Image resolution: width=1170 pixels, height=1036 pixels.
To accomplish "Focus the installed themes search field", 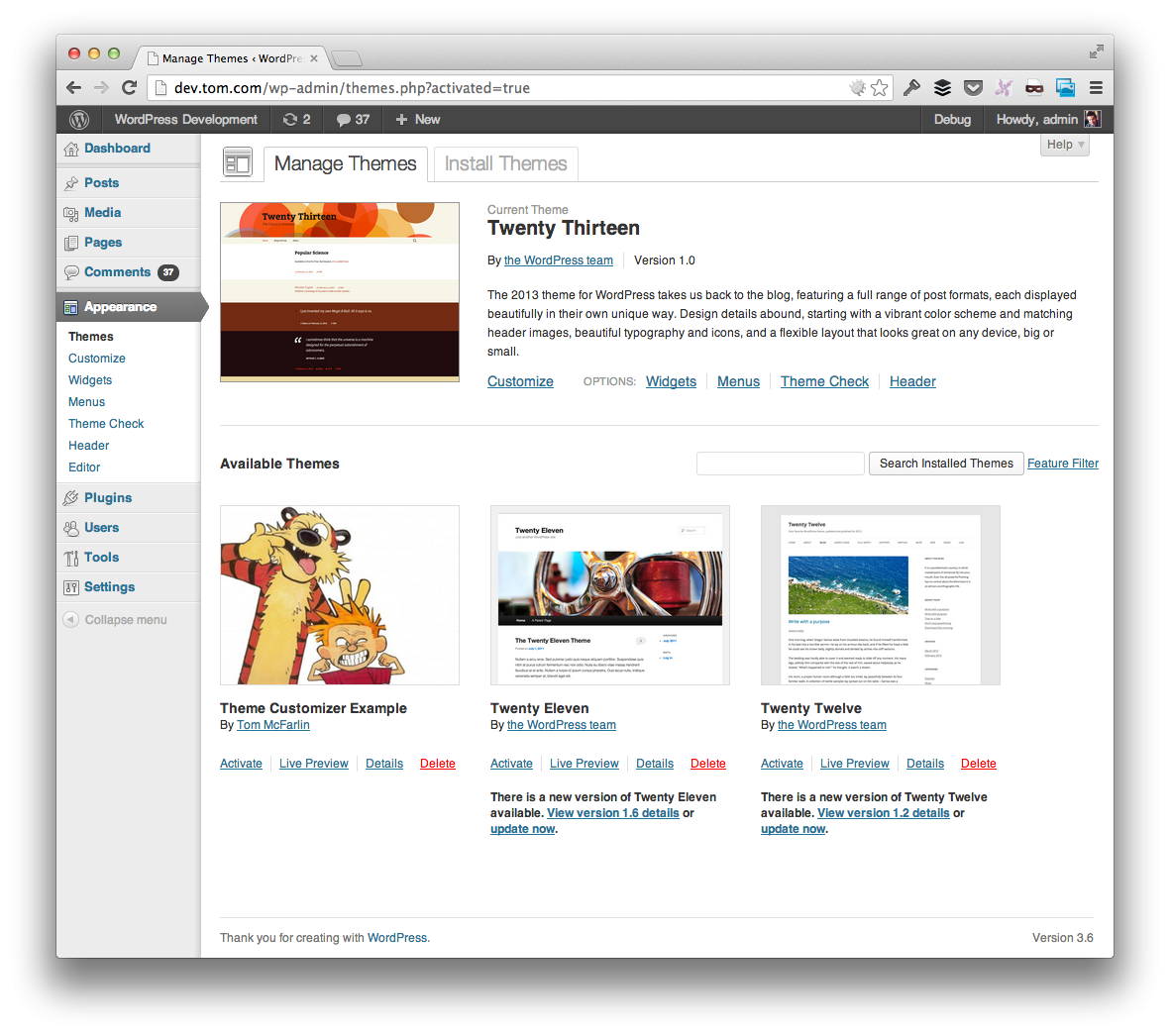I will click(x=780, y=464).
